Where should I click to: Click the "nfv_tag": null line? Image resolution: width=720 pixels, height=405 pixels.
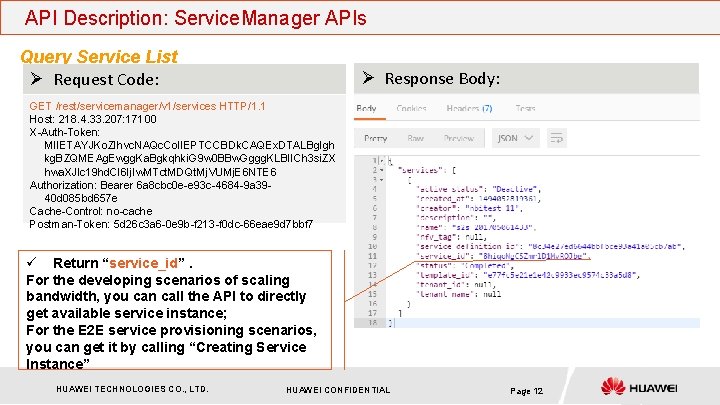[x=451, y=237]
